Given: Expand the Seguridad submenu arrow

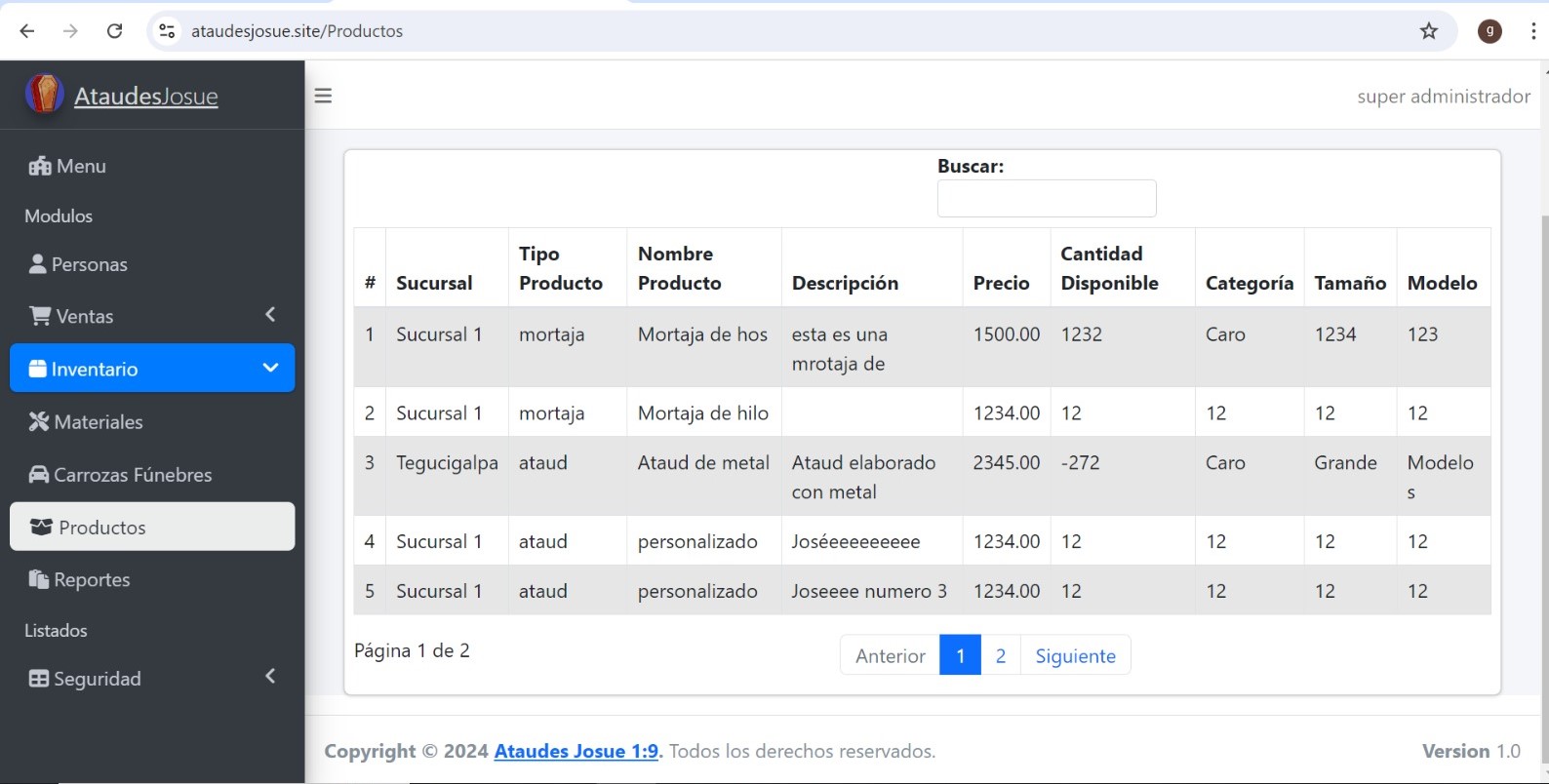Looking at the screenshot, I should coord(270,677).
